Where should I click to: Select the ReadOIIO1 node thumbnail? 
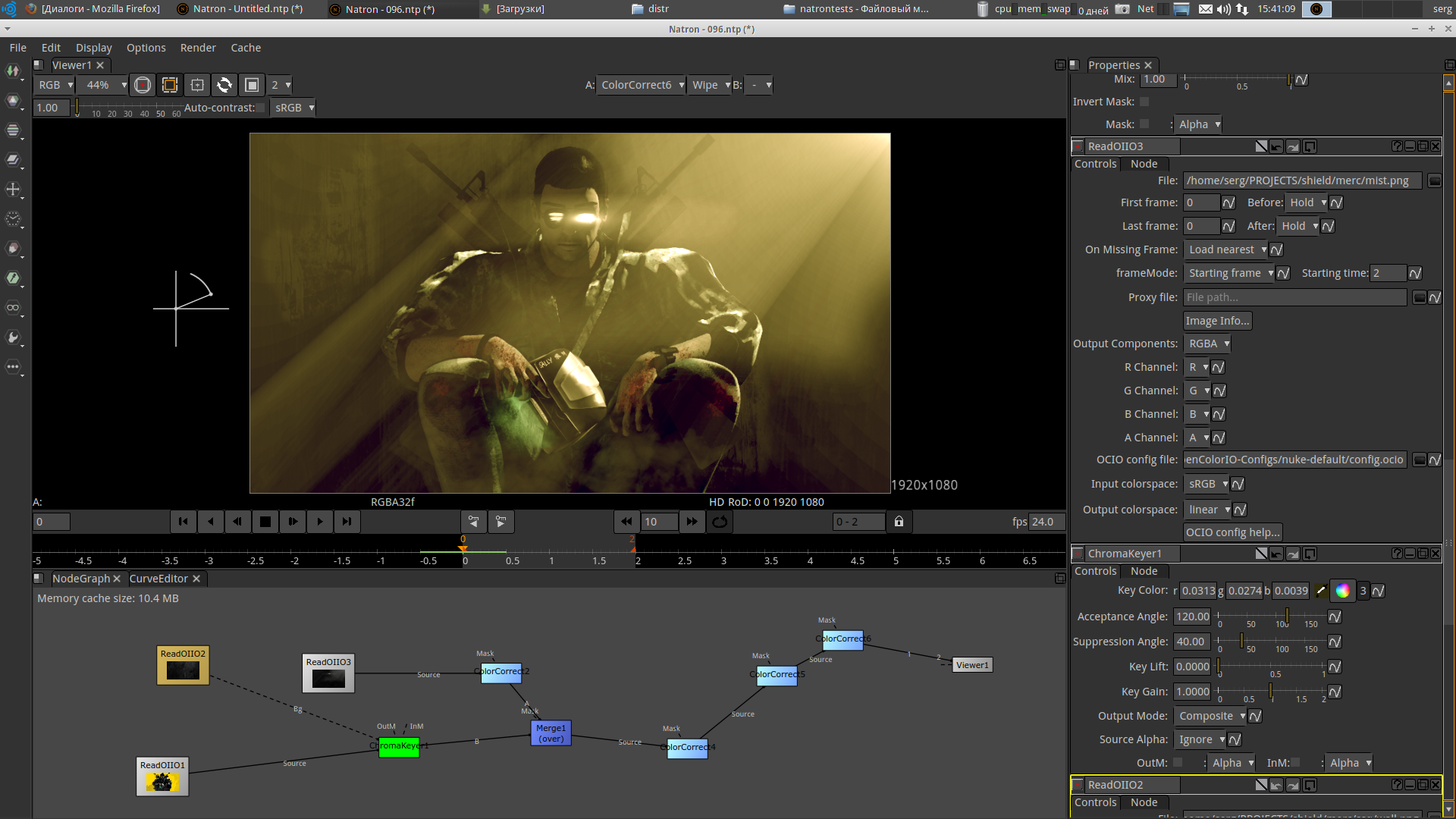point(162,777)
